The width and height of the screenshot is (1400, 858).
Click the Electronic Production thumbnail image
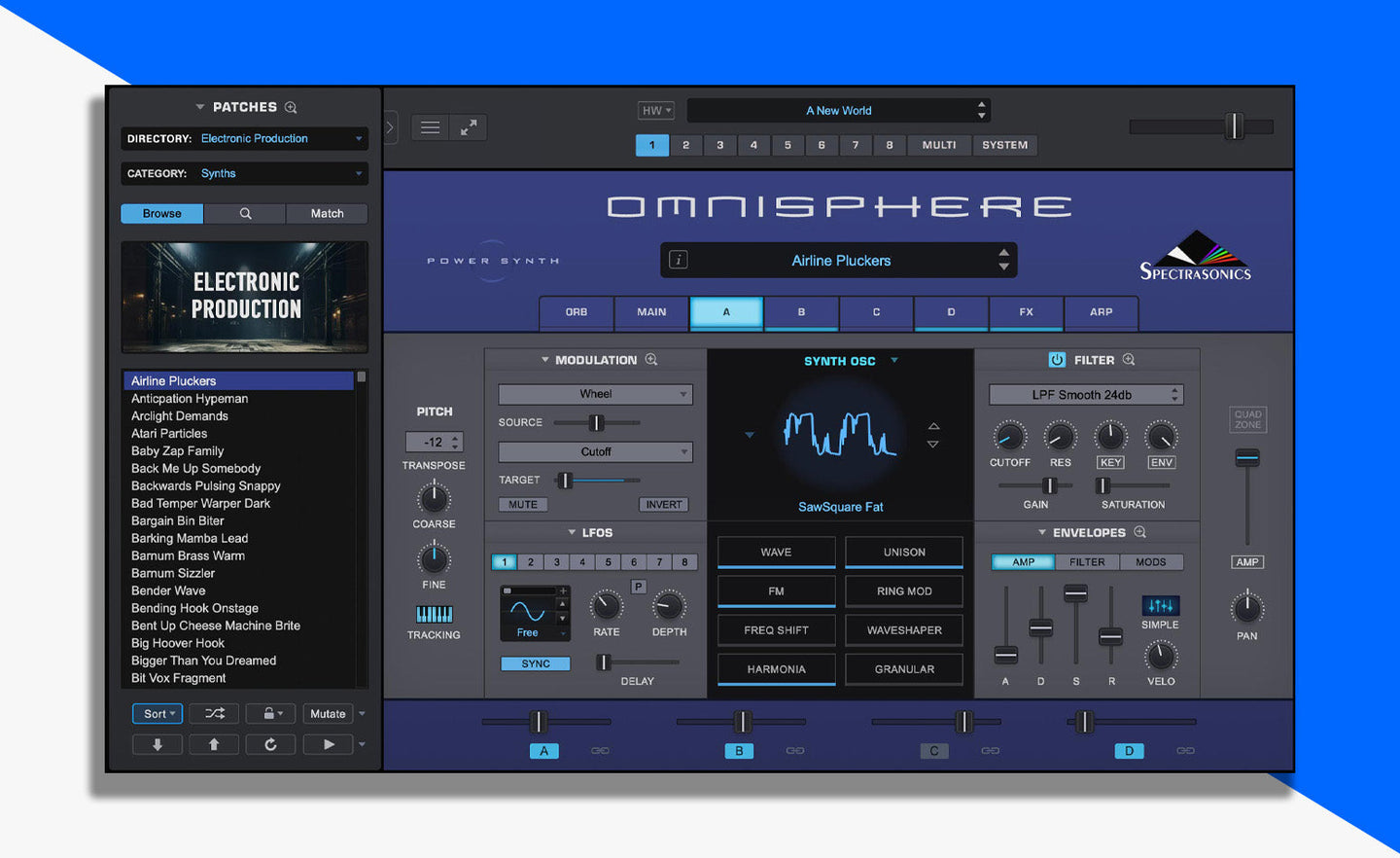point(244,297)
